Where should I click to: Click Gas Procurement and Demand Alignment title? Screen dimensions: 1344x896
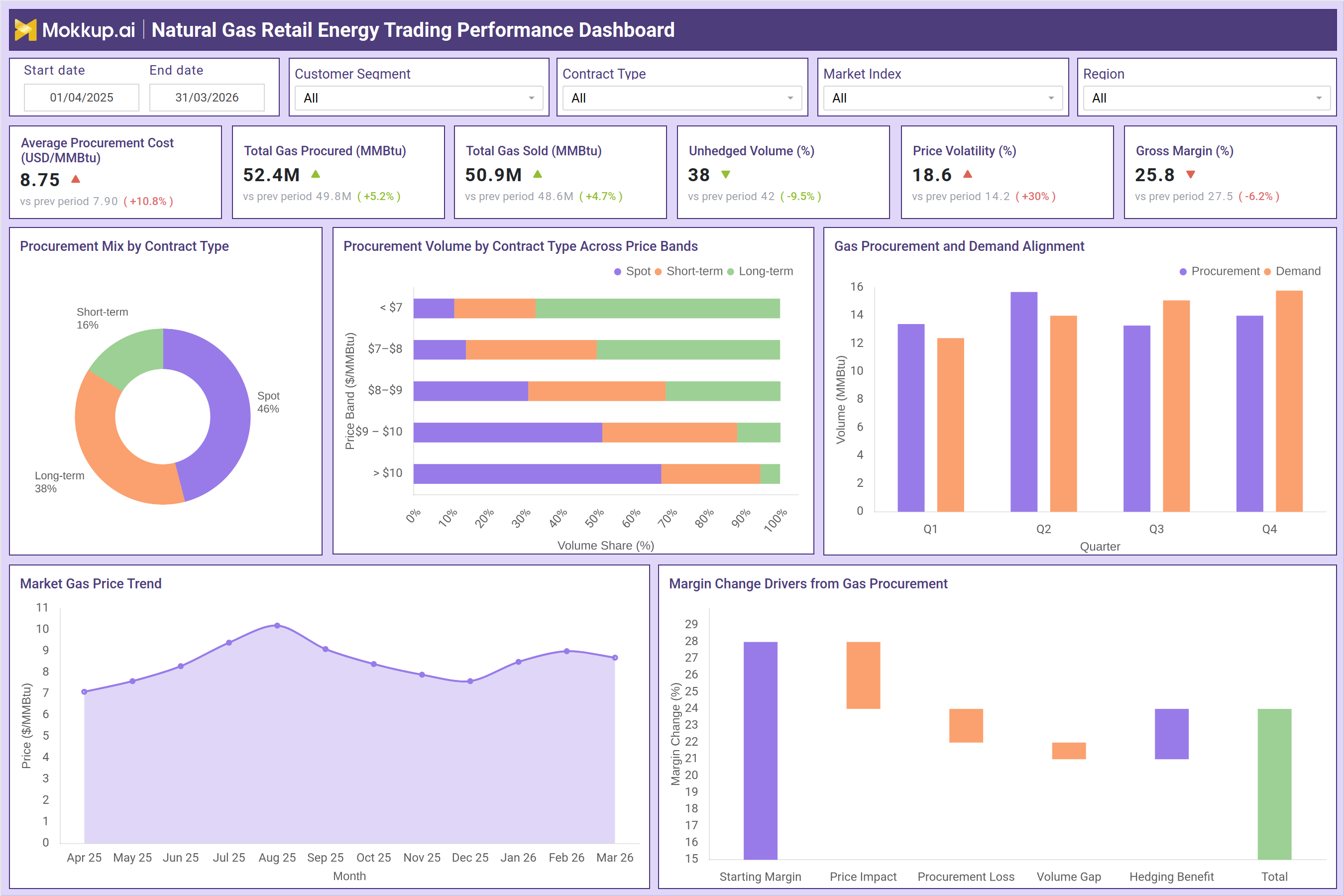pos(959,246)
